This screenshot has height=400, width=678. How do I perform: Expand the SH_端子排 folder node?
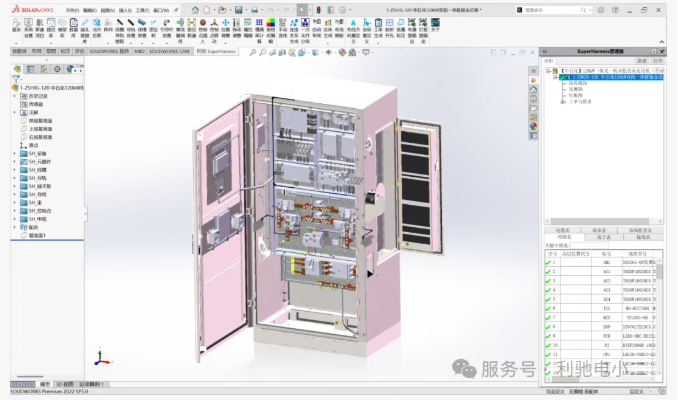click(15, 186)
